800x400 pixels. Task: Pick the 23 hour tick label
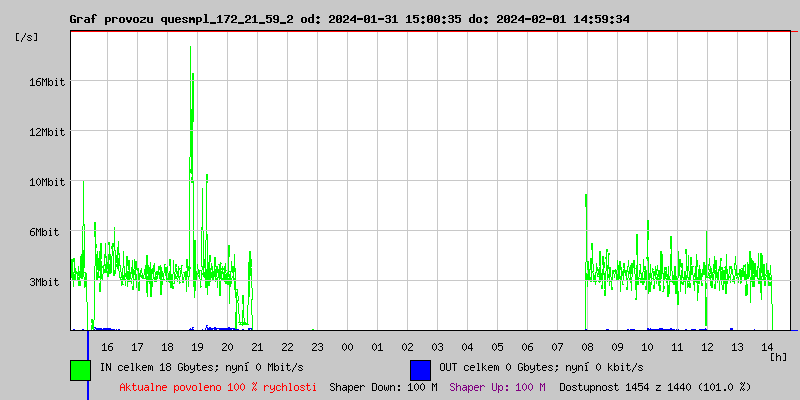317,347
